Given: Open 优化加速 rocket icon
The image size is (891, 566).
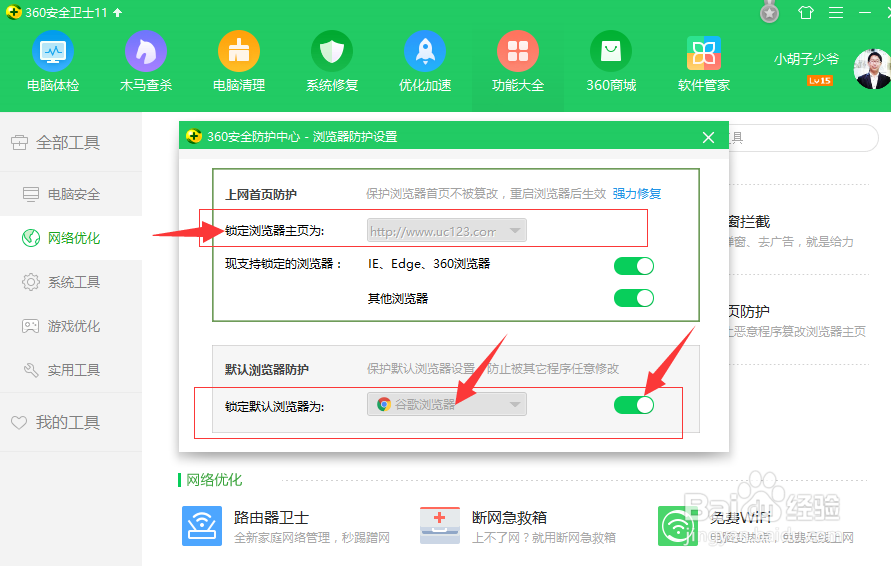Looking at the screenshot, I should coord(425,52).
